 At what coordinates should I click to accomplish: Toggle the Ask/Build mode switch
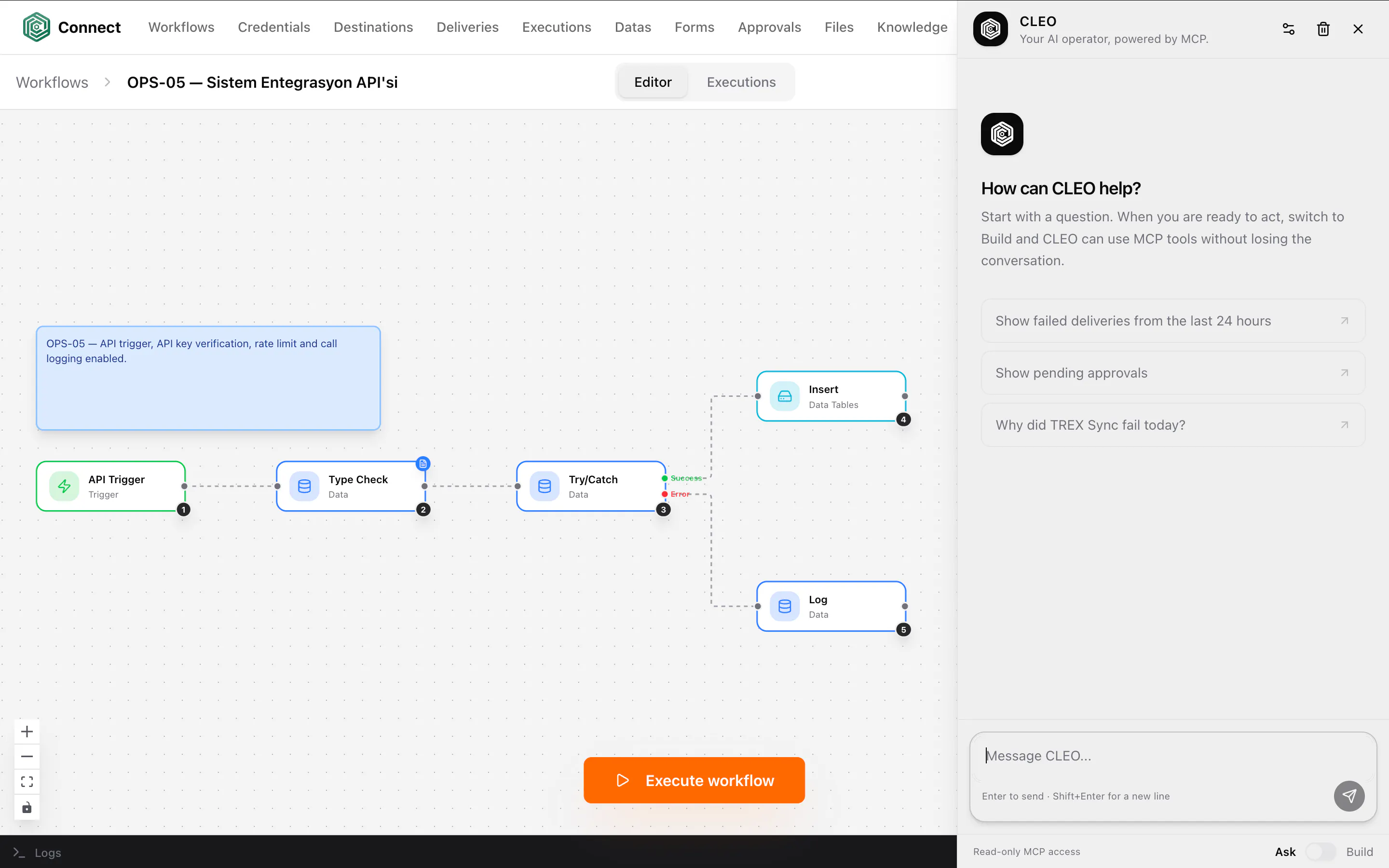1321,851
